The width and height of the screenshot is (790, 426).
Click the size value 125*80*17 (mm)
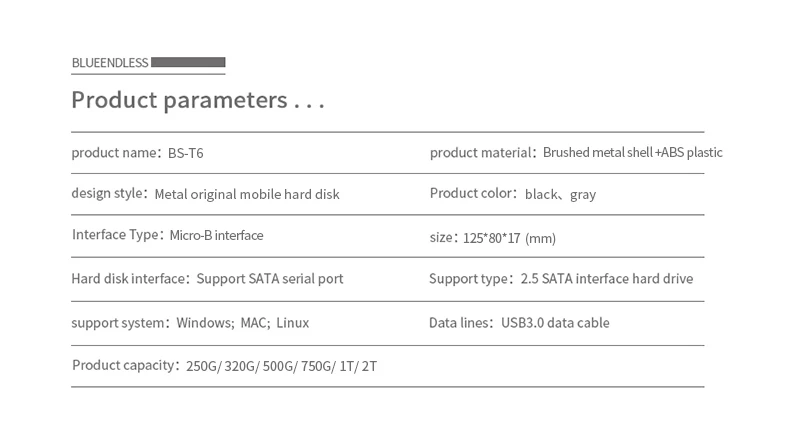click(509, 238)
